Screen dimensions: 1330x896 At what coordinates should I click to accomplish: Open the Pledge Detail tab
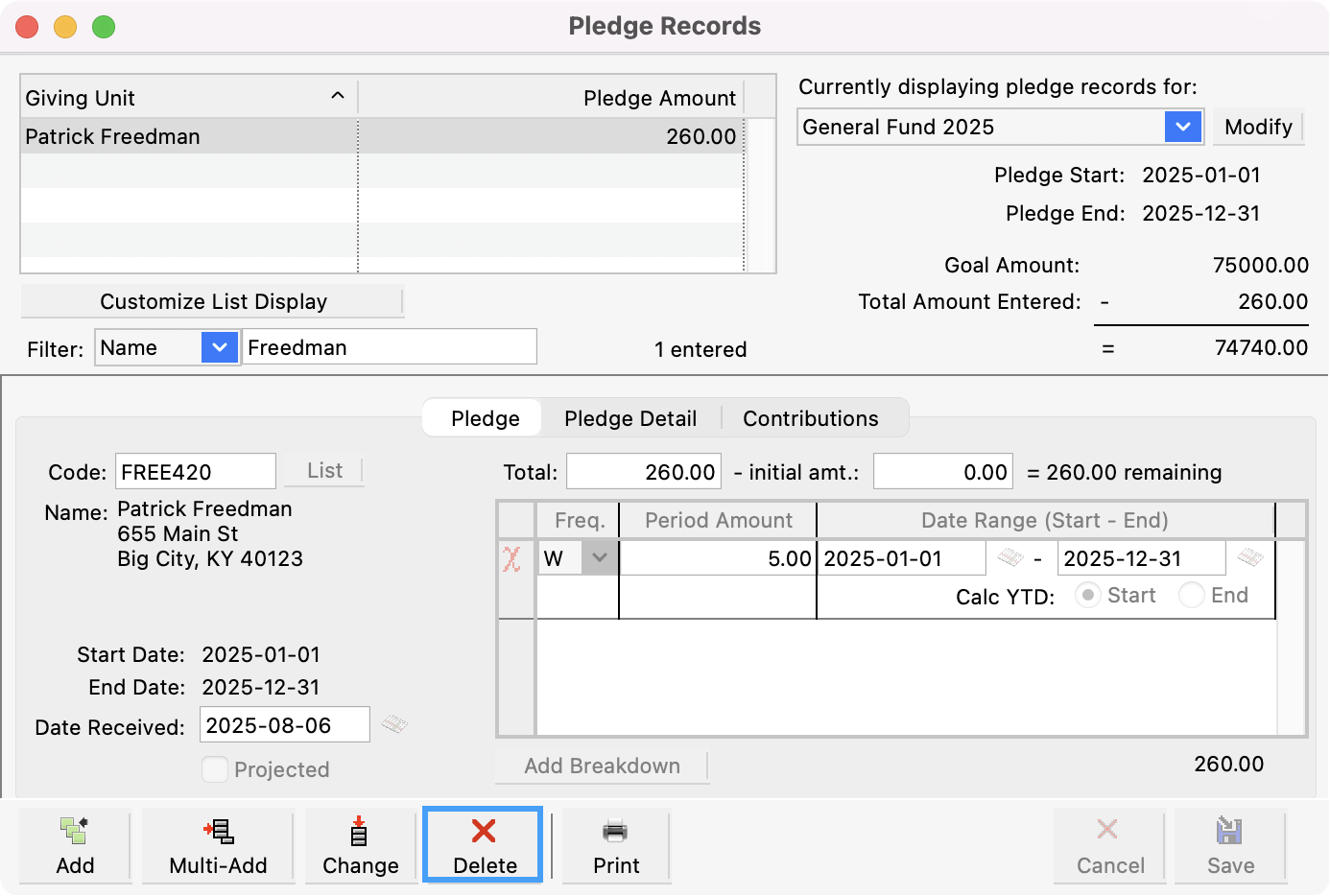click(630, 417)
